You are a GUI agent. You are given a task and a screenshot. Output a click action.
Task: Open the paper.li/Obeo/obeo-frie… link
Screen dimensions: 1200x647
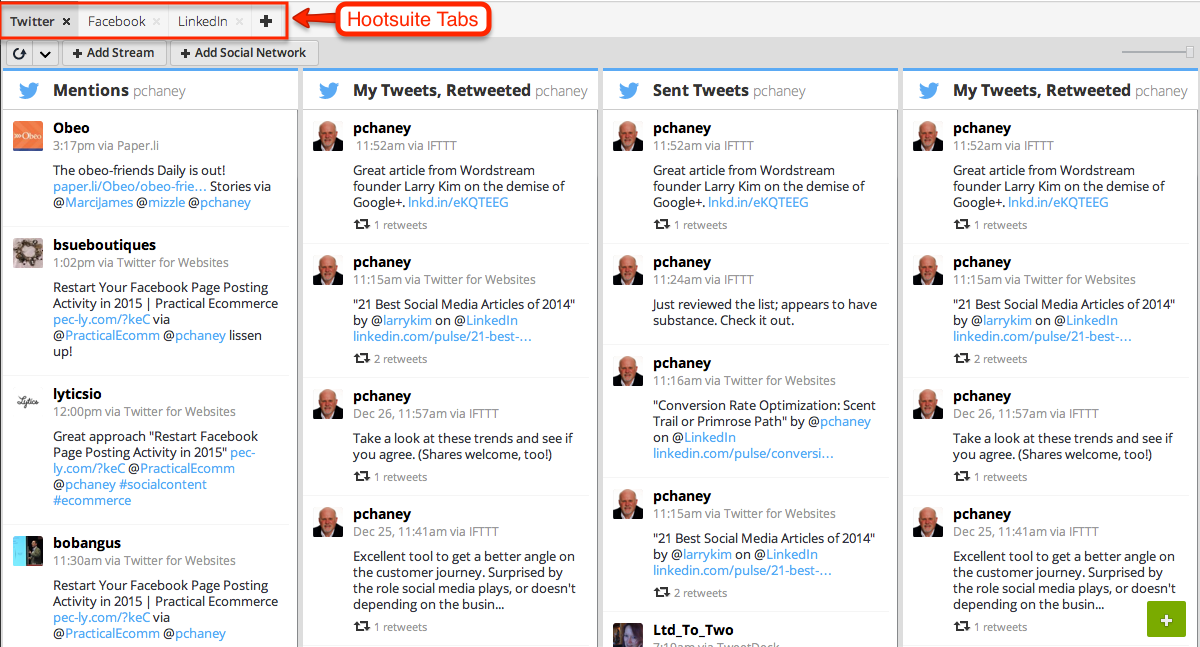130,186
